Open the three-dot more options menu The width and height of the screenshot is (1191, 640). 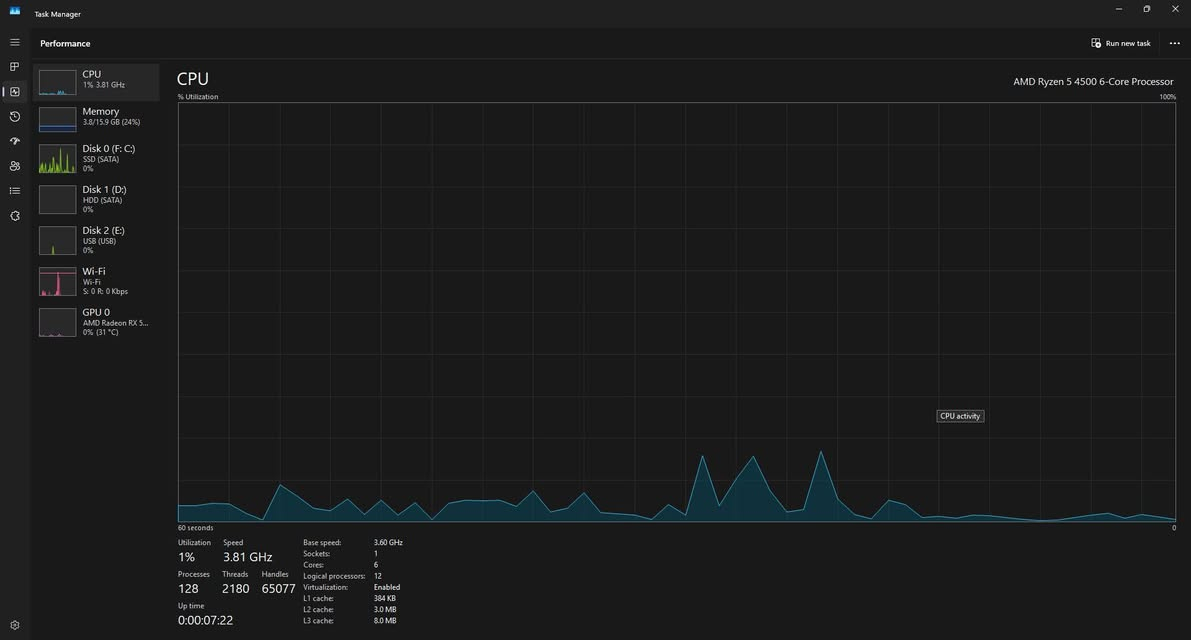pyautogui.click(x=1174, y=43)
